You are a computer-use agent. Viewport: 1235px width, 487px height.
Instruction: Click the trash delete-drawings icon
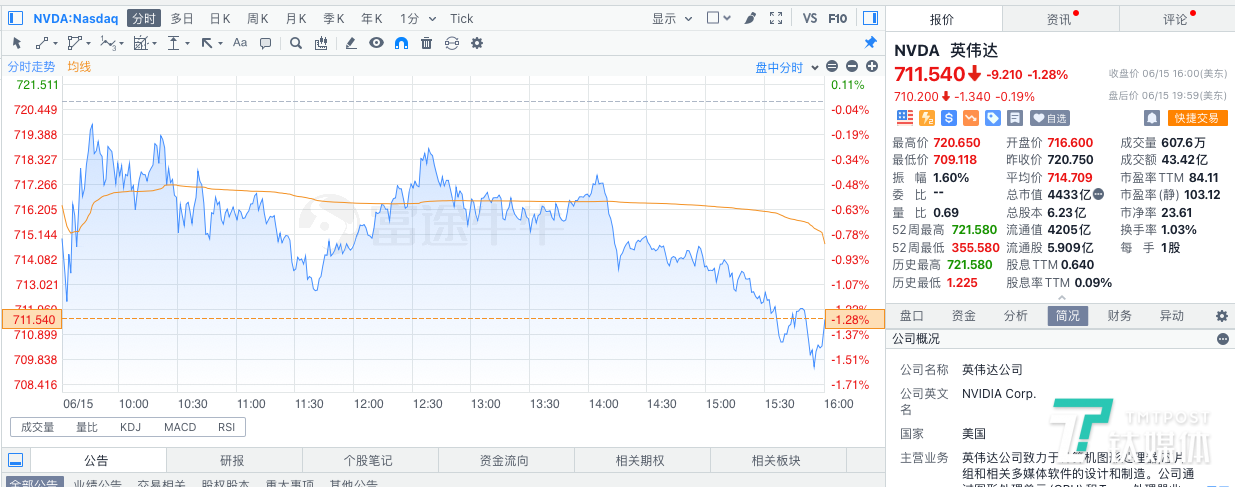pyautogui.click(x=427, y=43)
